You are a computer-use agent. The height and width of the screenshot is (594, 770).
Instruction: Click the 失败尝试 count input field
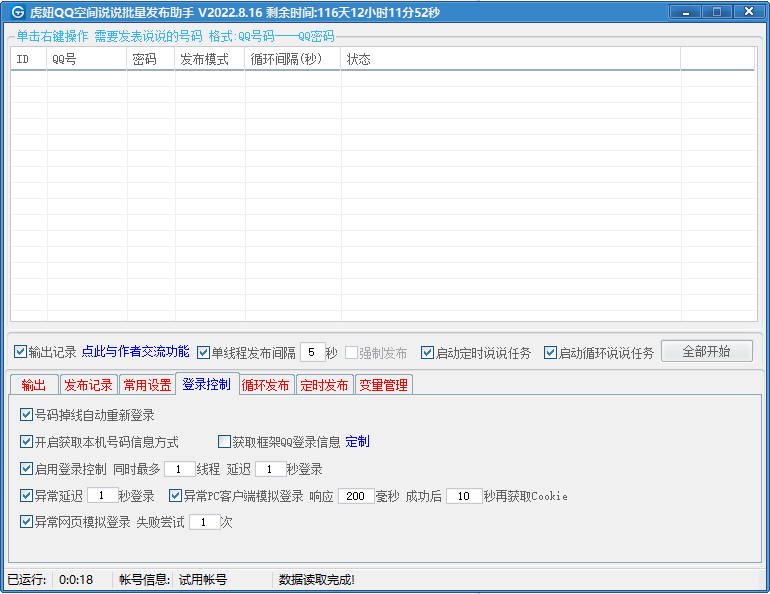204,522
